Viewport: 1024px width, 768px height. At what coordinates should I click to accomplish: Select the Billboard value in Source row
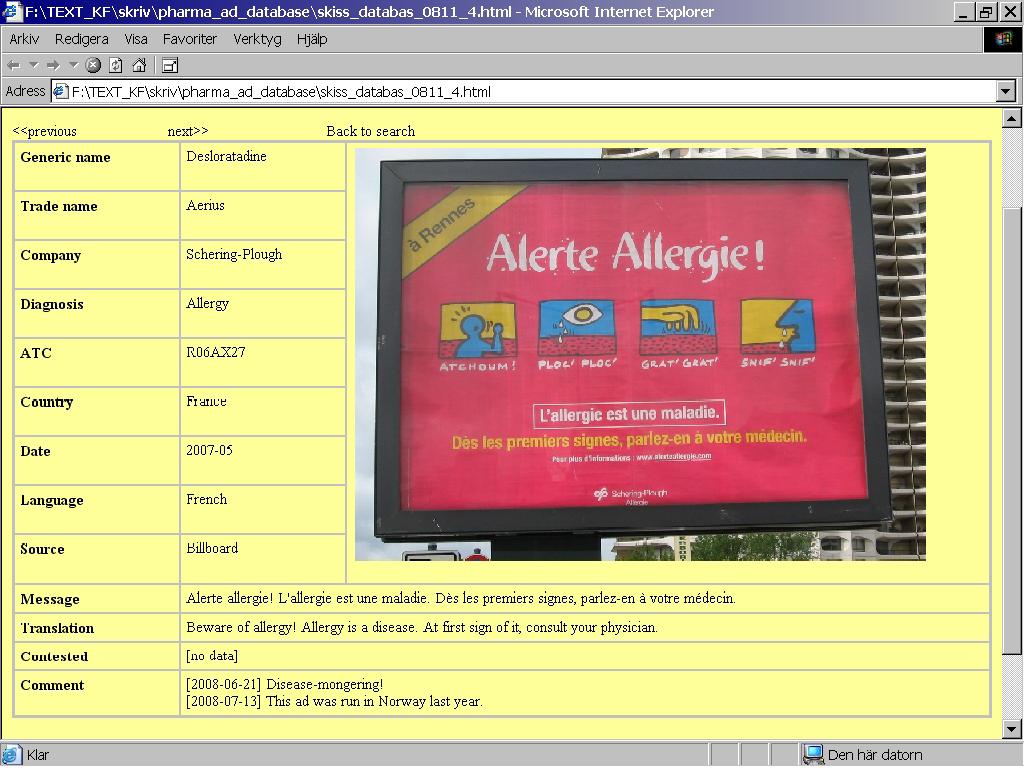click(x=212, y=549)
